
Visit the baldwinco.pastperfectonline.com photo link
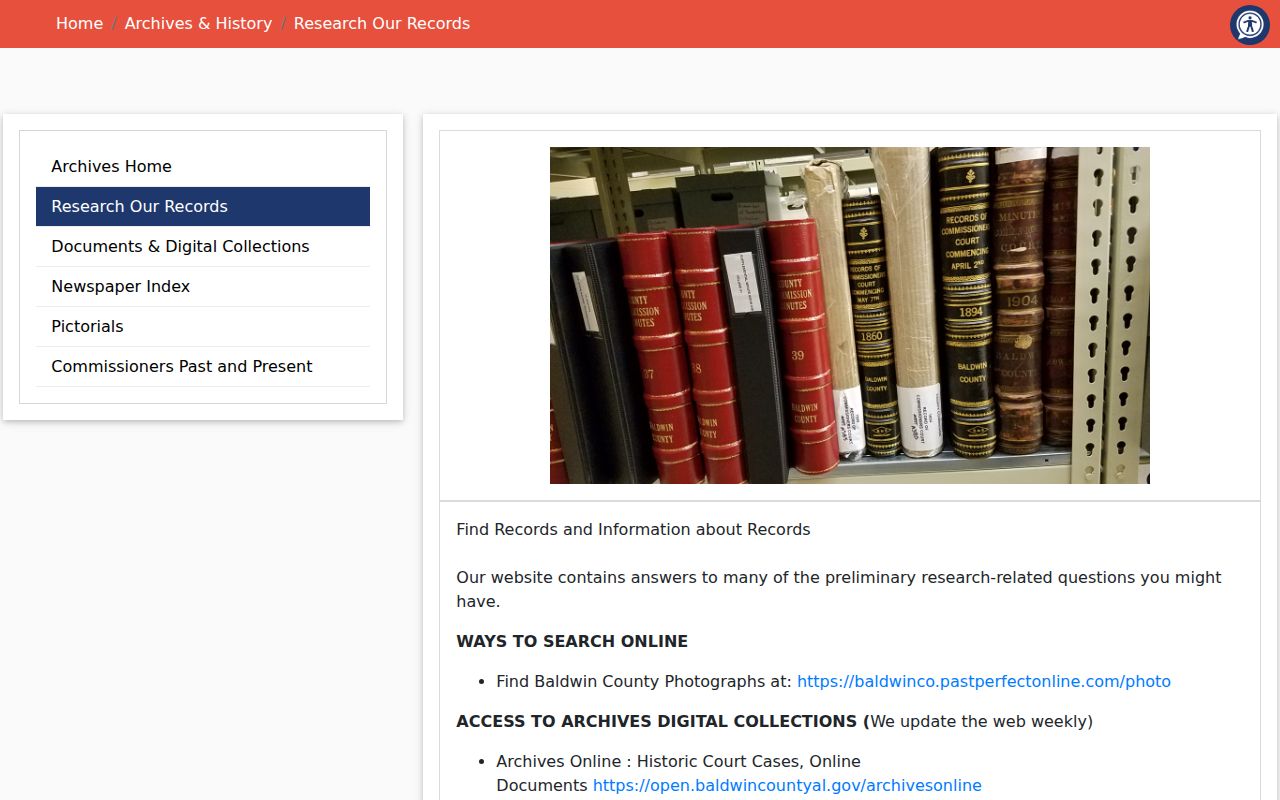coord(984,681)
